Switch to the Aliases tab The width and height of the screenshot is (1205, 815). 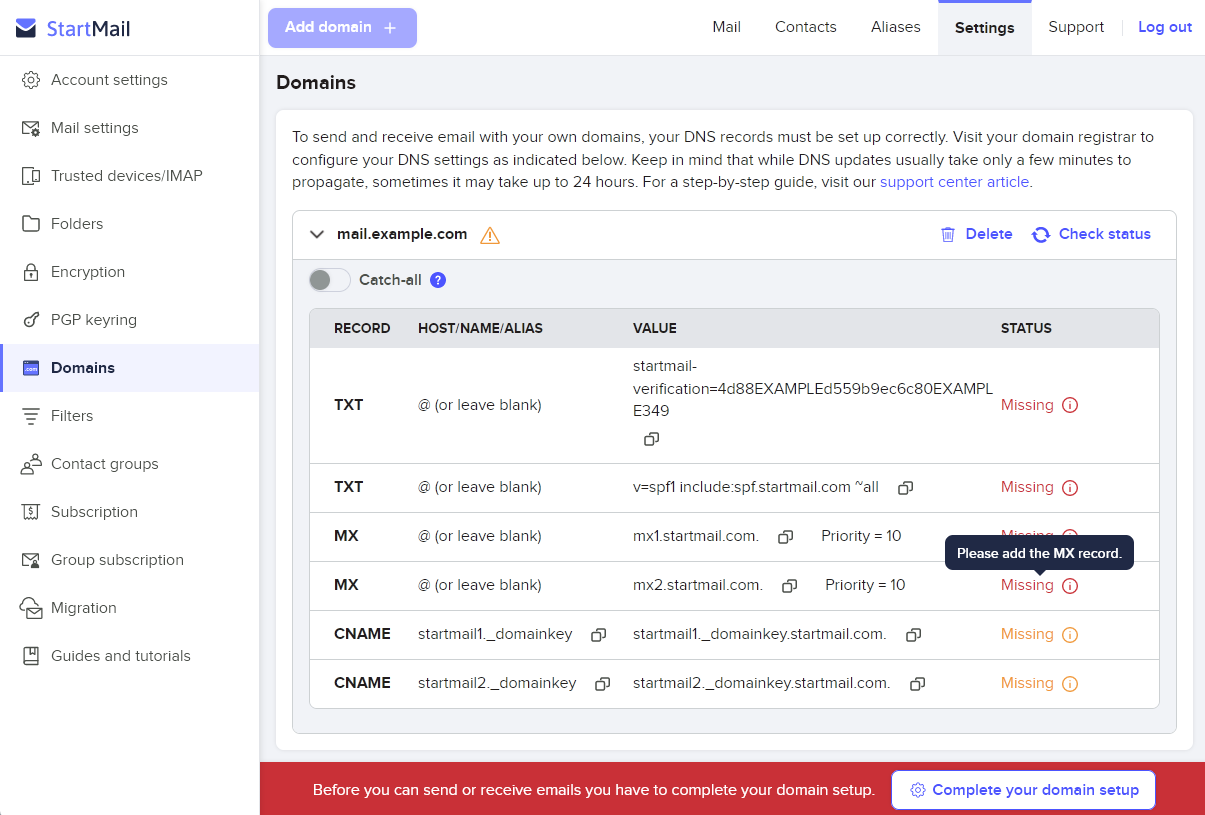pyautogui.click(x=895, y=27)
